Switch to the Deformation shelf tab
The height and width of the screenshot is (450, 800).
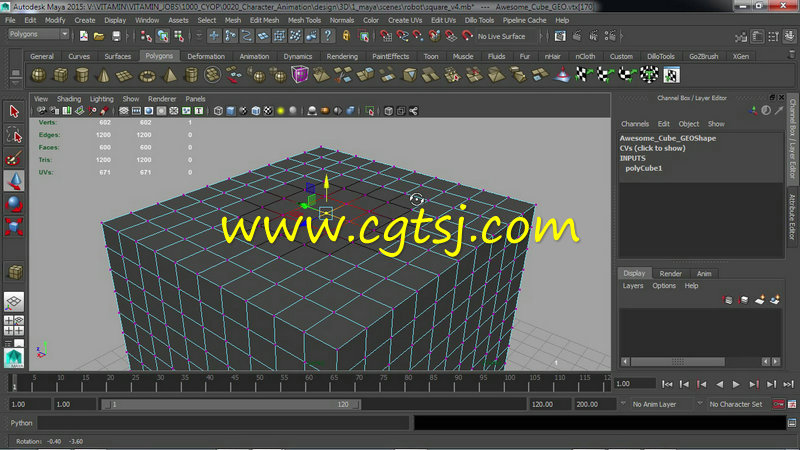point(206,56)
